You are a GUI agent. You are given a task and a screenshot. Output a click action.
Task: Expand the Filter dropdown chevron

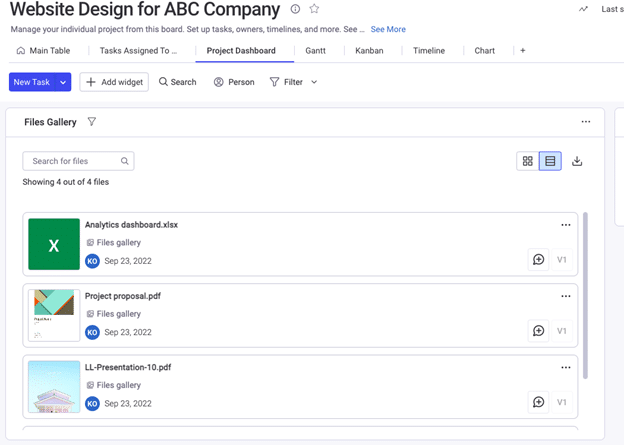314,82
